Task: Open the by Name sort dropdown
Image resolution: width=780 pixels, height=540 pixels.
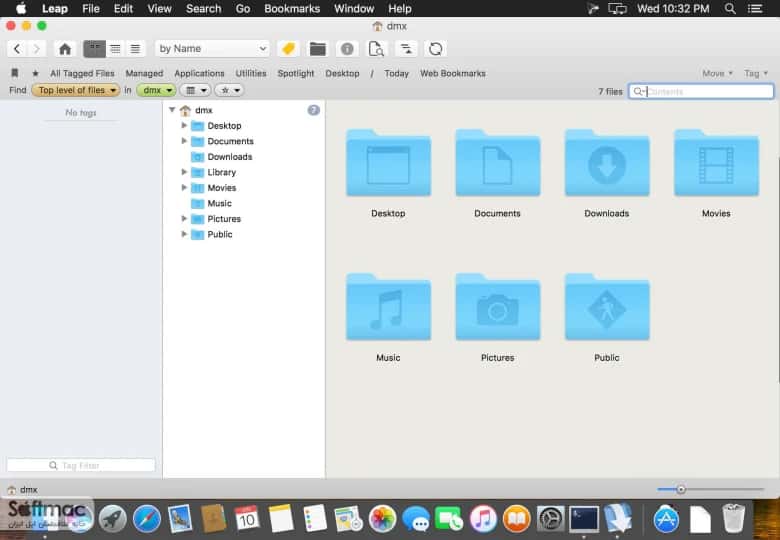Action: tap(212, 49)
